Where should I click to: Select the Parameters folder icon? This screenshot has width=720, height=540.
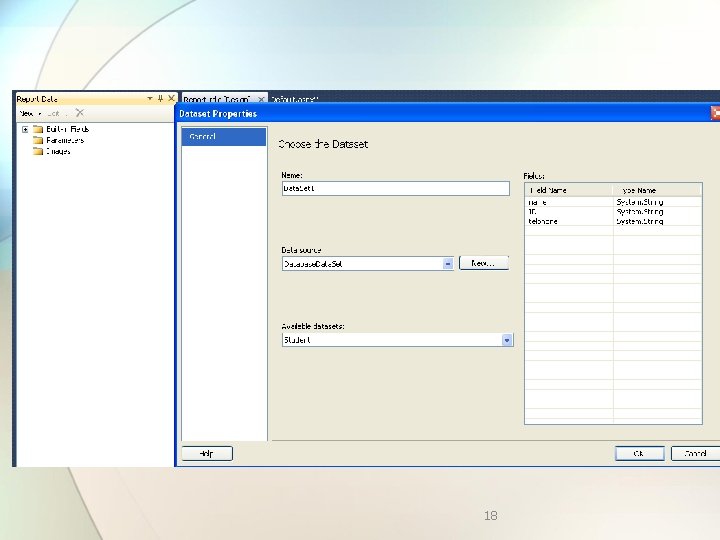(38, 140)
